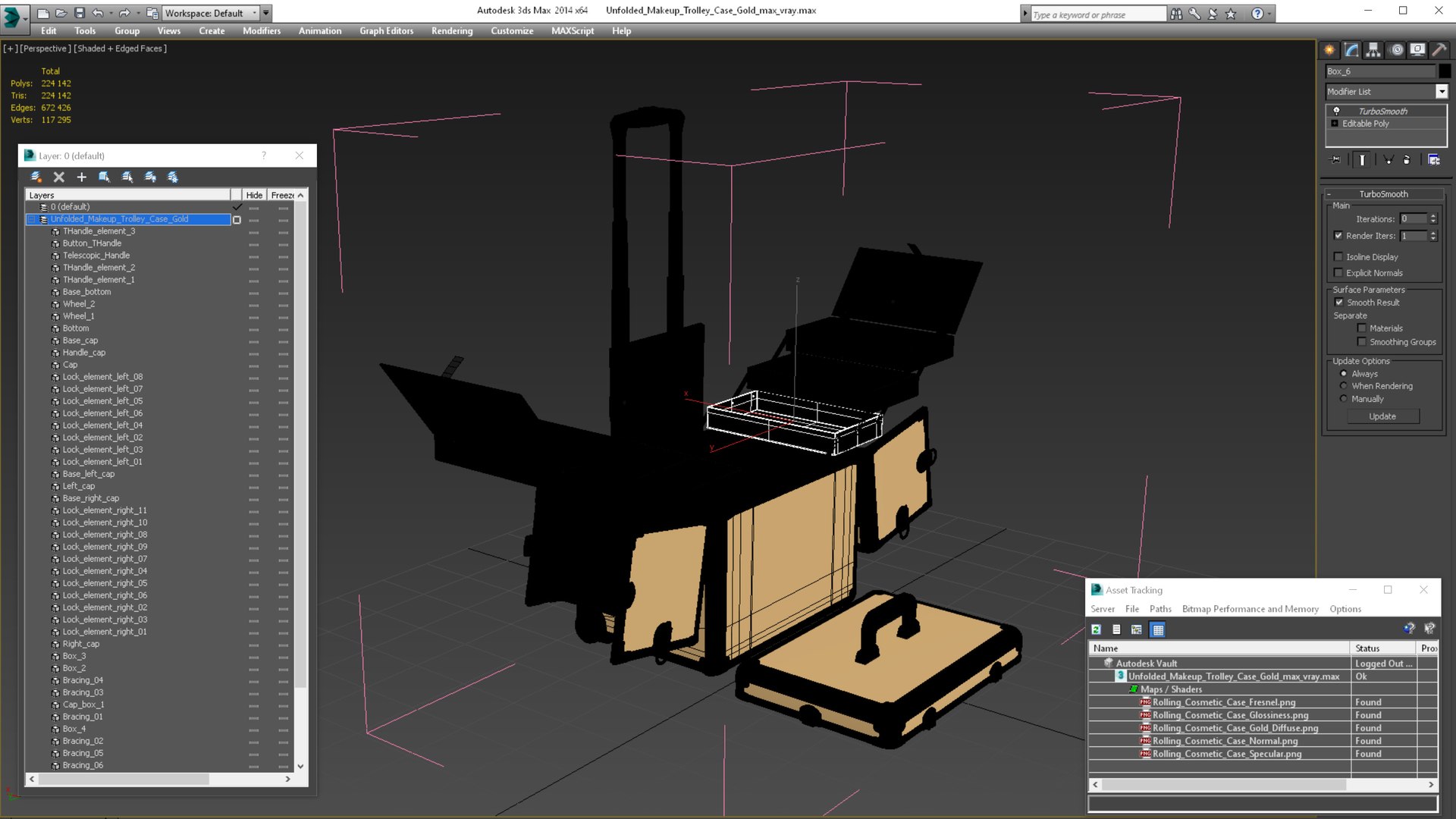Select Rolling_Cosmetic_Case_Normal.png in Asset Tracking
The image size is (1456, 819).
pos(1225,741)
